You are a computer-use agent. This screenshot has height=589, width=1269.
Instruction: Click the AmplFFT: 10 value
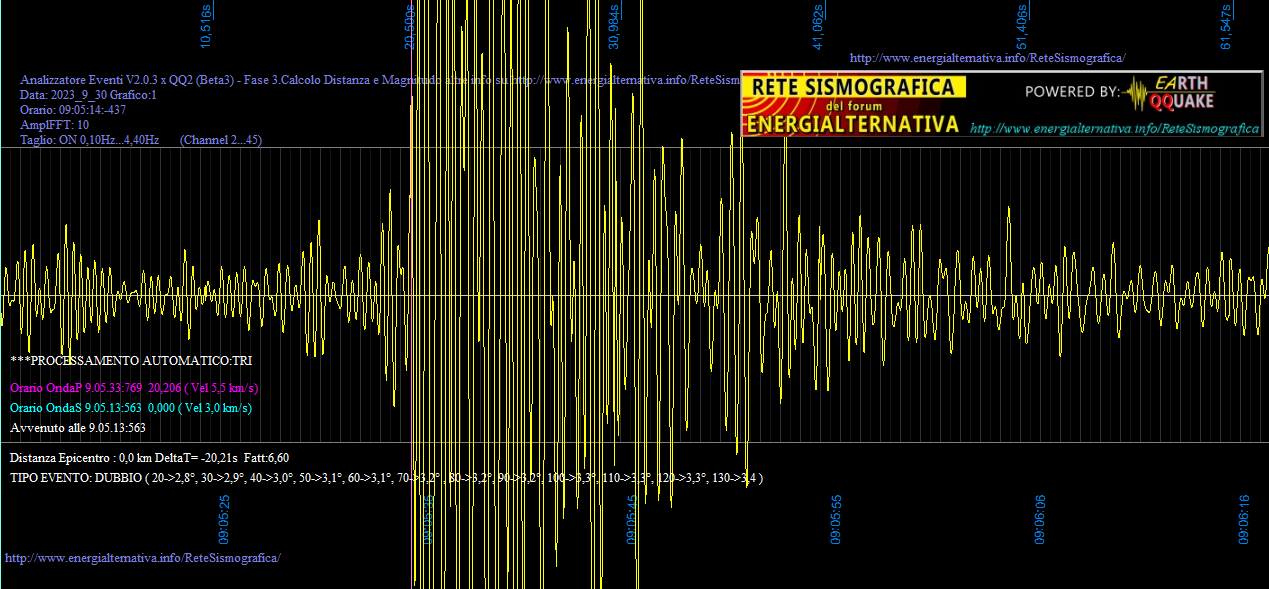click(x=55, y=124)
